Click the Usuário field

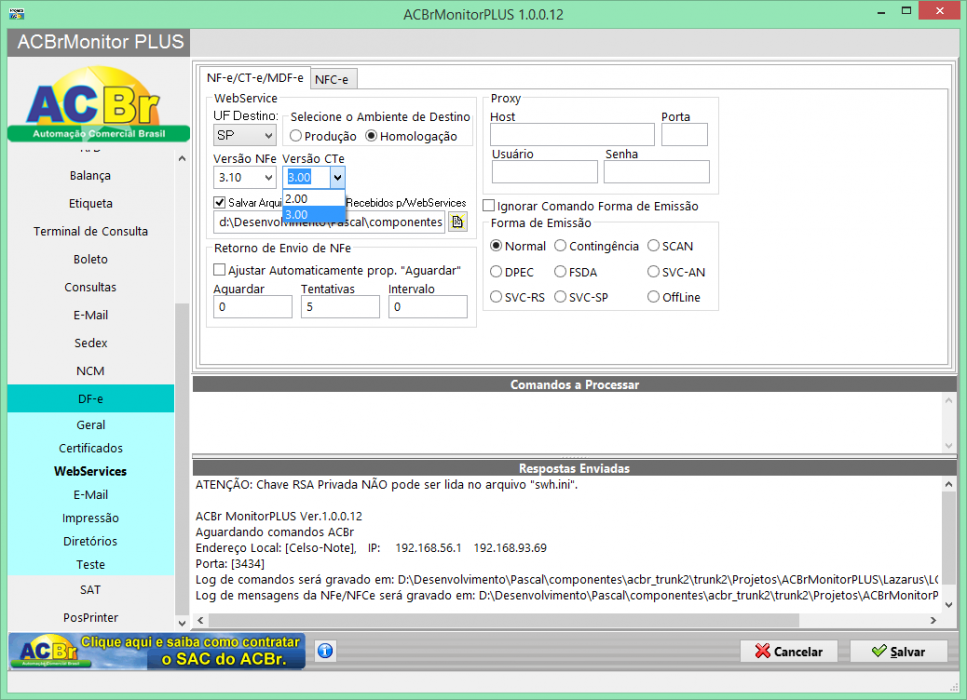(x=545, y=172)
